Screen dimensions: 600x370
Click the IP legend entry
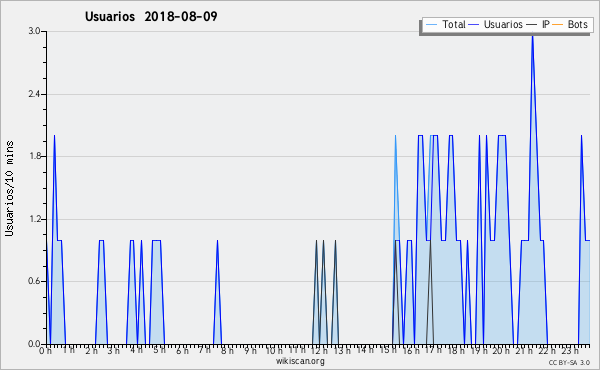point(538,24)
